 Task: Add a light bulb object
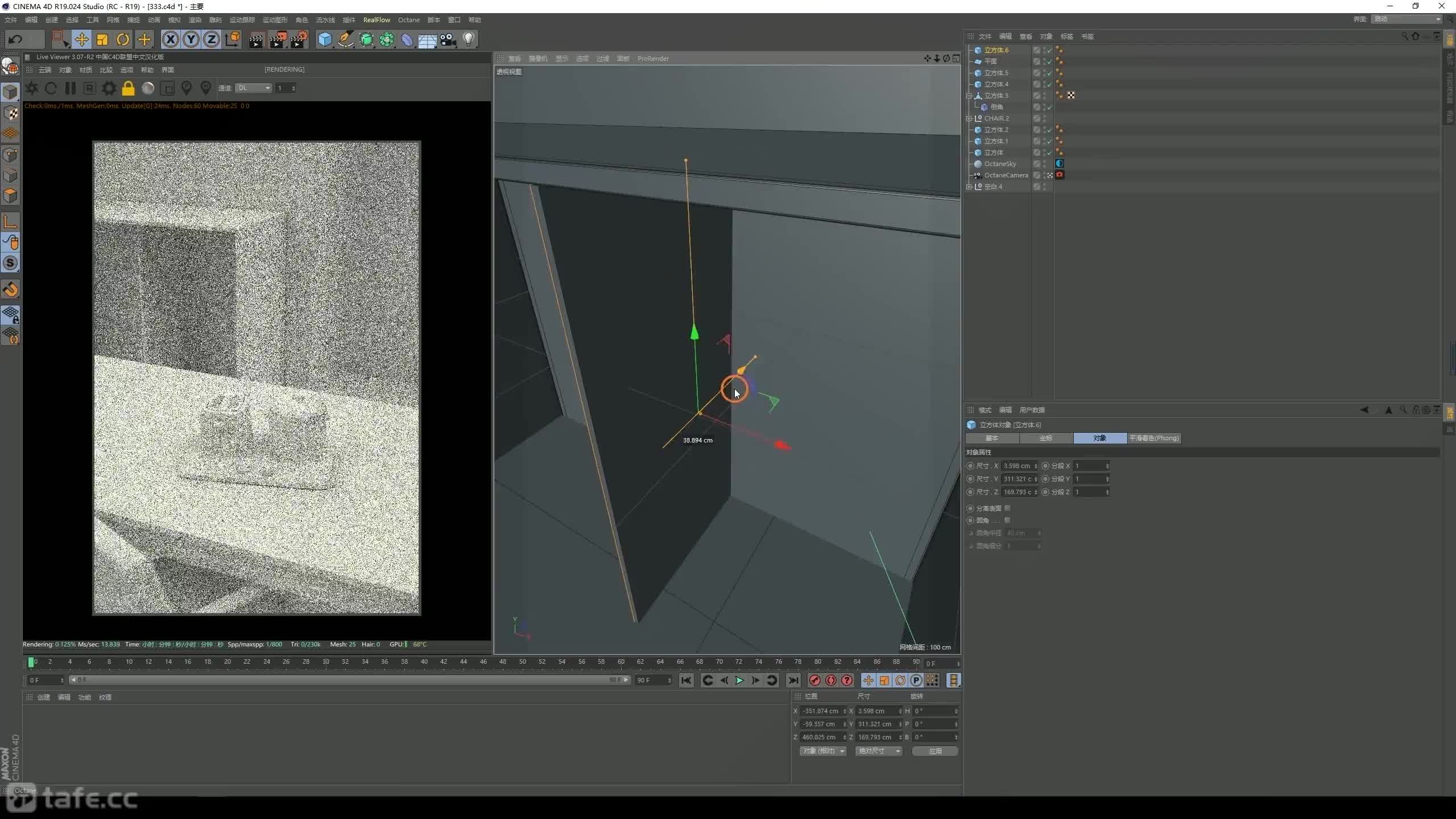469,39
